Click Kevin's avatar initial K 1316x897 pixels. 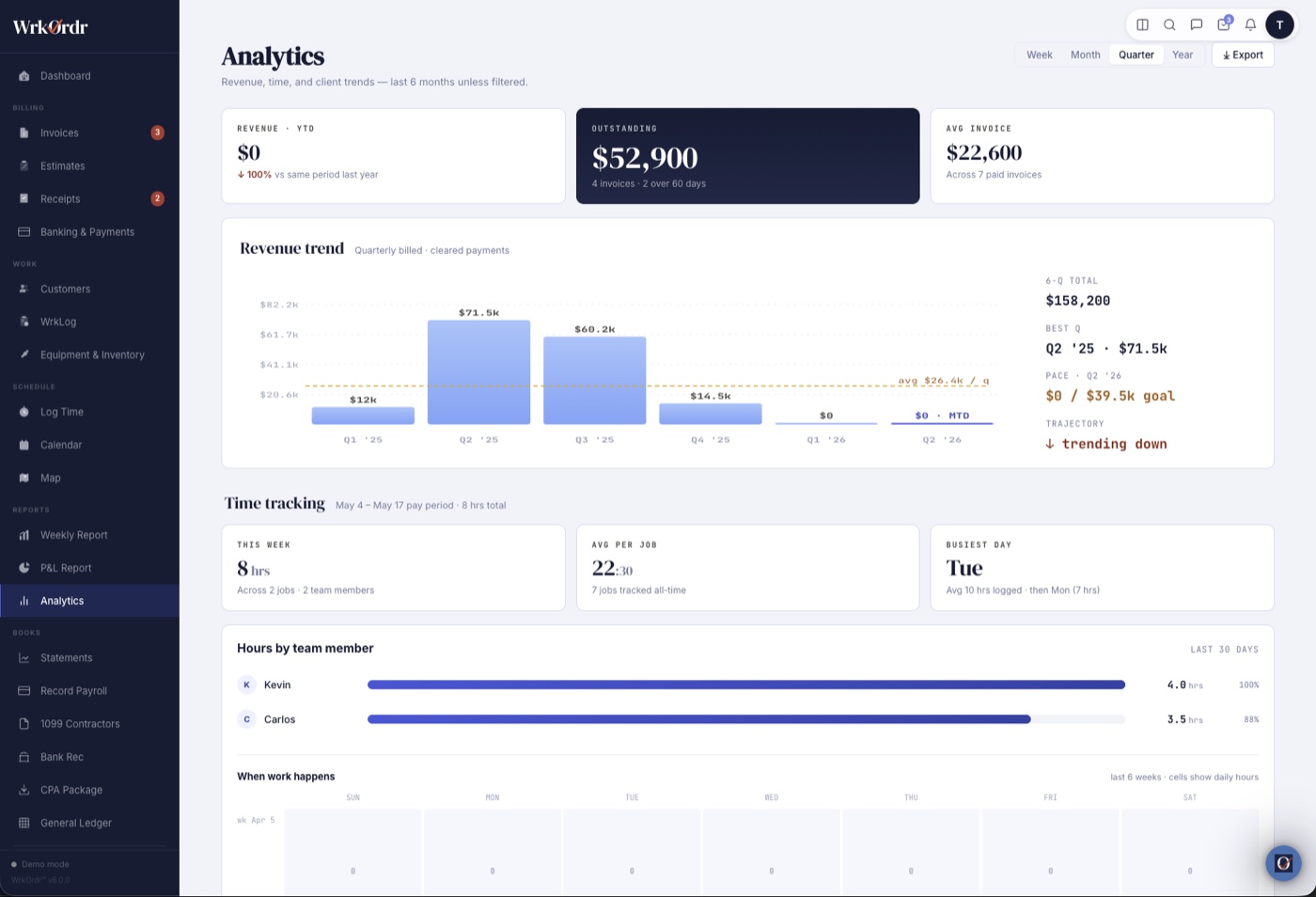(x=246, y=685)
